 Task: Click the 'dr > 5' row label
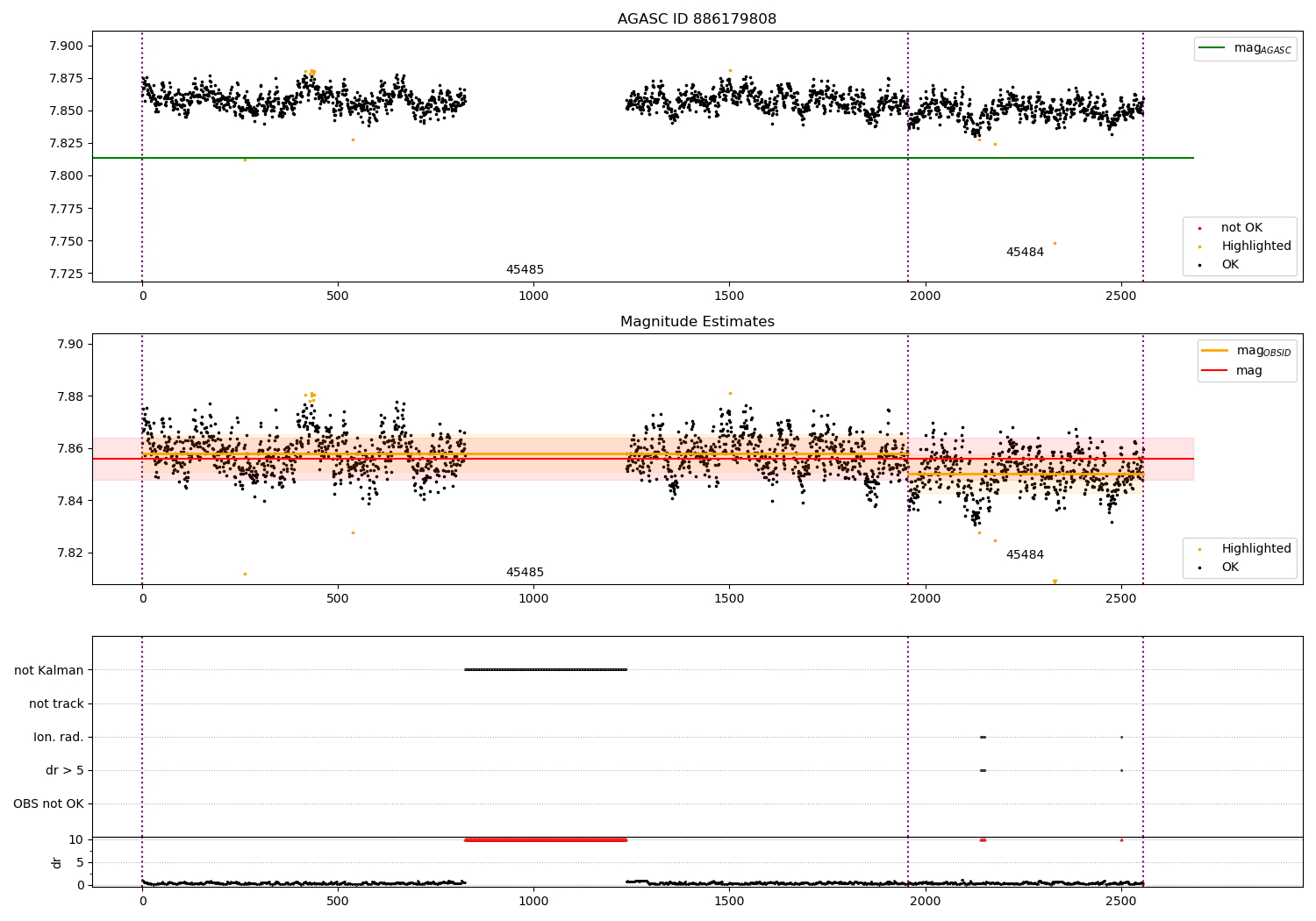pos(65,770)
